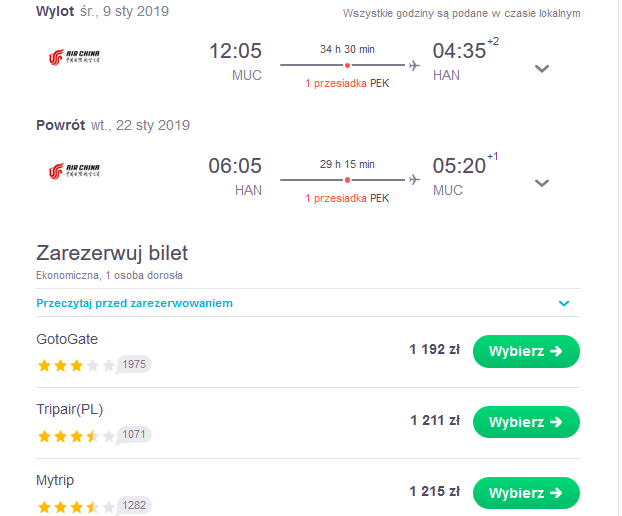622x516 pixels.
Task: Open GotoGate star rating
Action: tap(76, 365)
